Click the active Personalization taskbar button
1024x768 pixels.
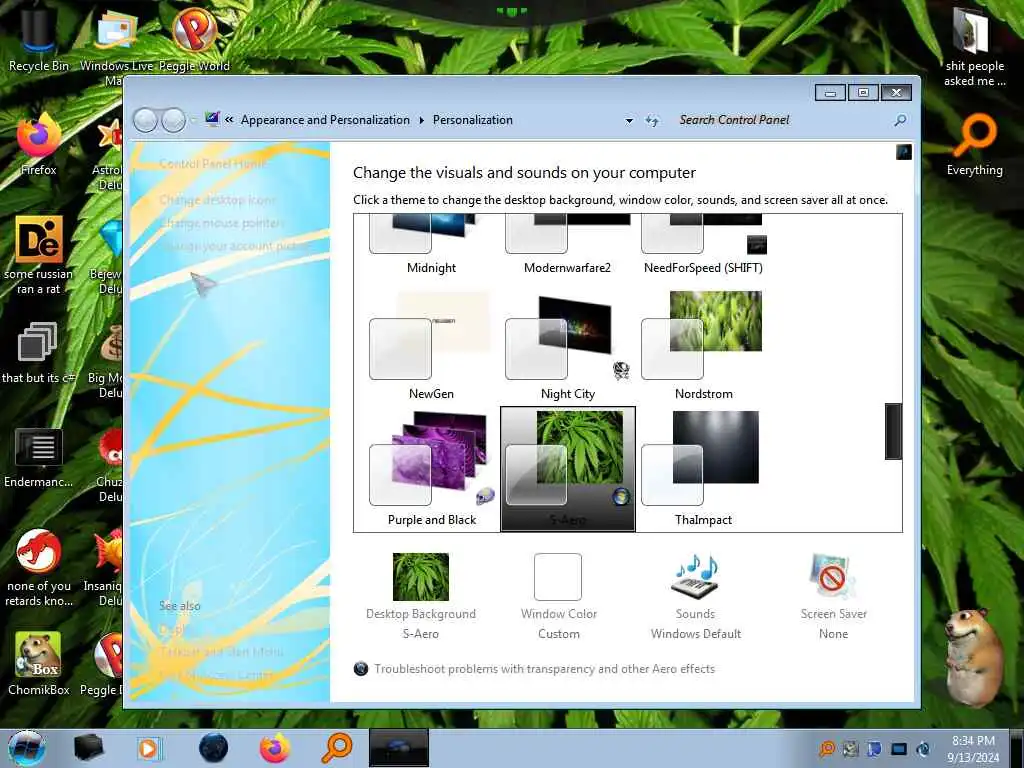click(398, 748)
